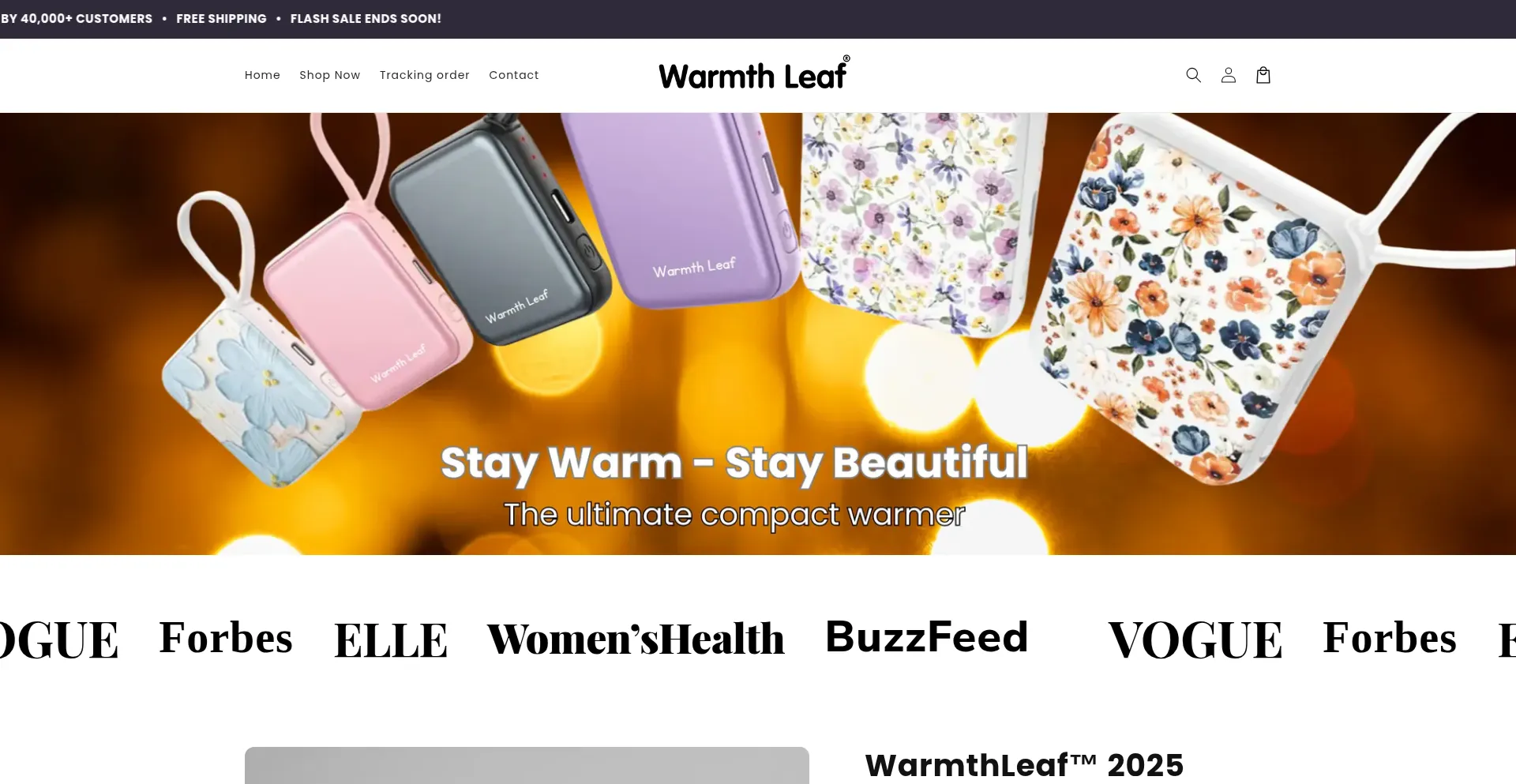Go to the Home menu item
The width and height of the screenshot is (1516, 784).
pos(262,75)
